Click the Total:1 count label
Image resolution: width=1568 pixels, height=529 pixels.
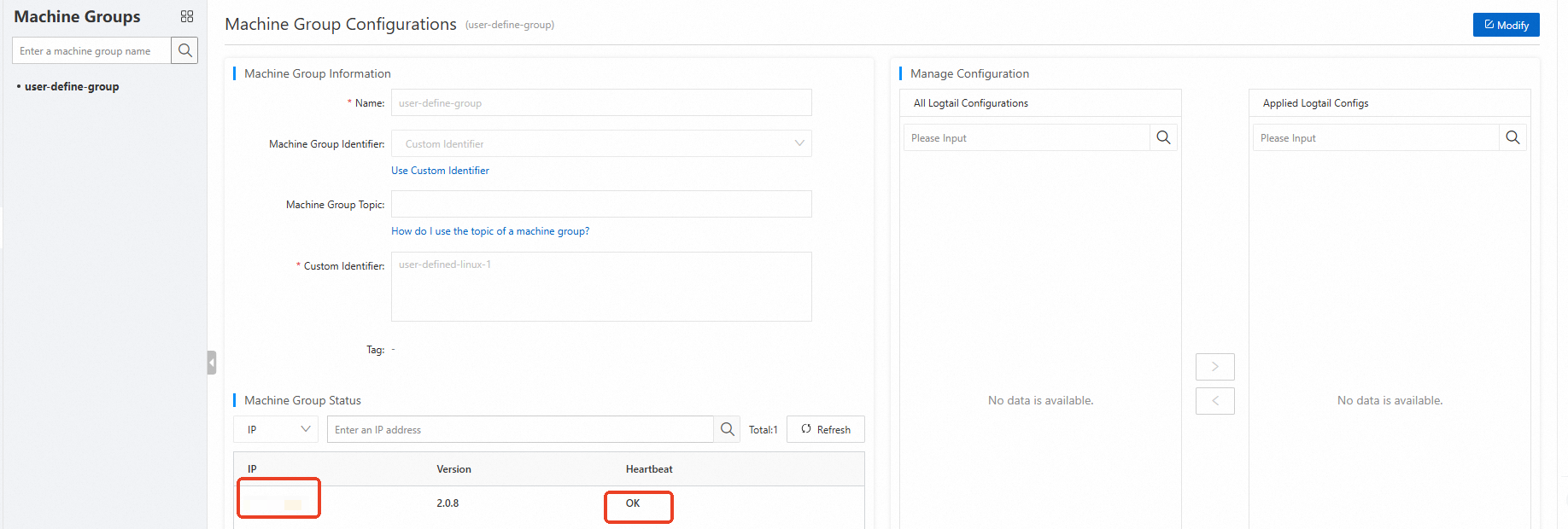point(764,430)
